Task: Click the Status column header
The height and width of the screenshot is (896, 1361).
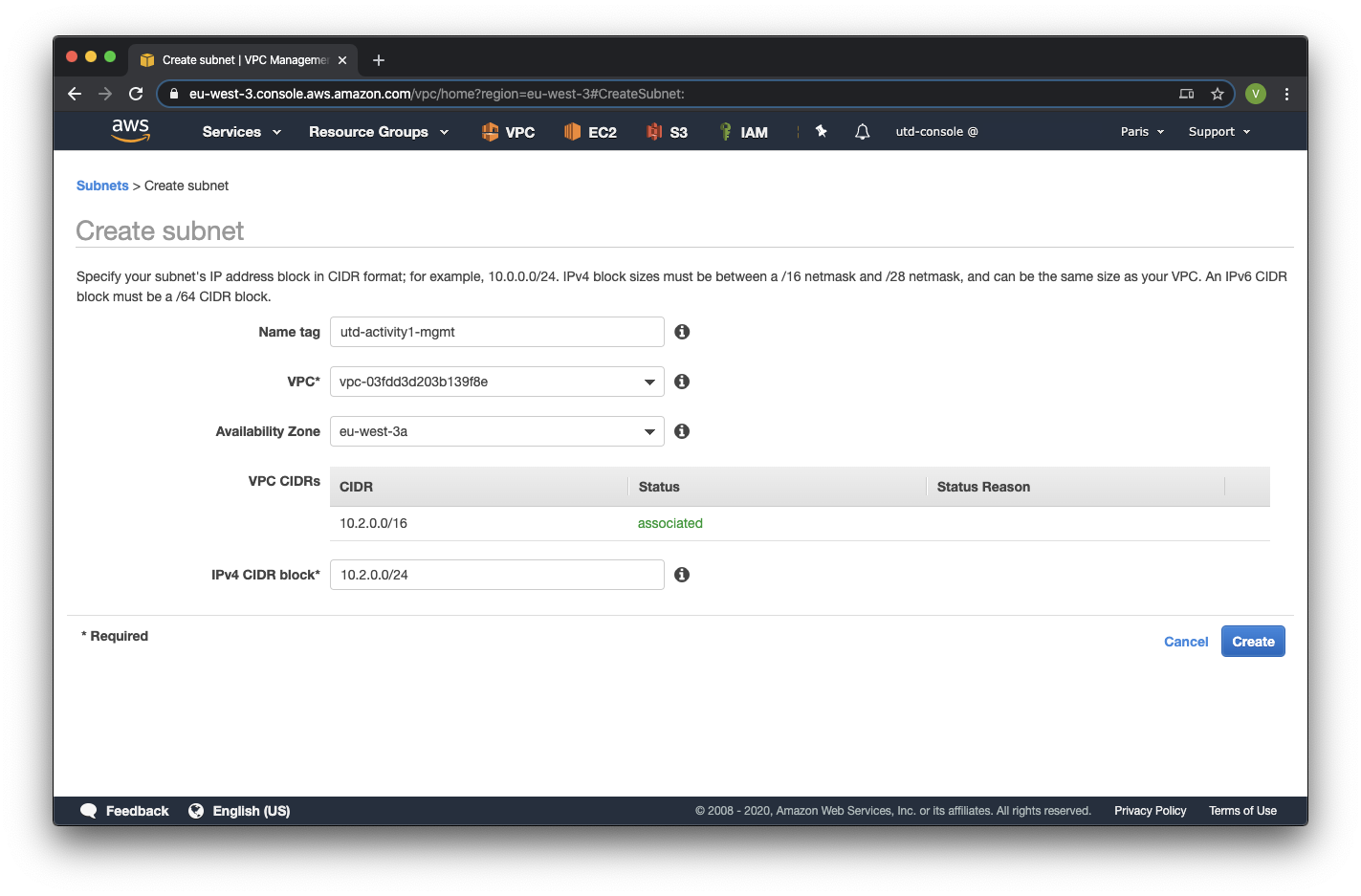Action: 777,487
